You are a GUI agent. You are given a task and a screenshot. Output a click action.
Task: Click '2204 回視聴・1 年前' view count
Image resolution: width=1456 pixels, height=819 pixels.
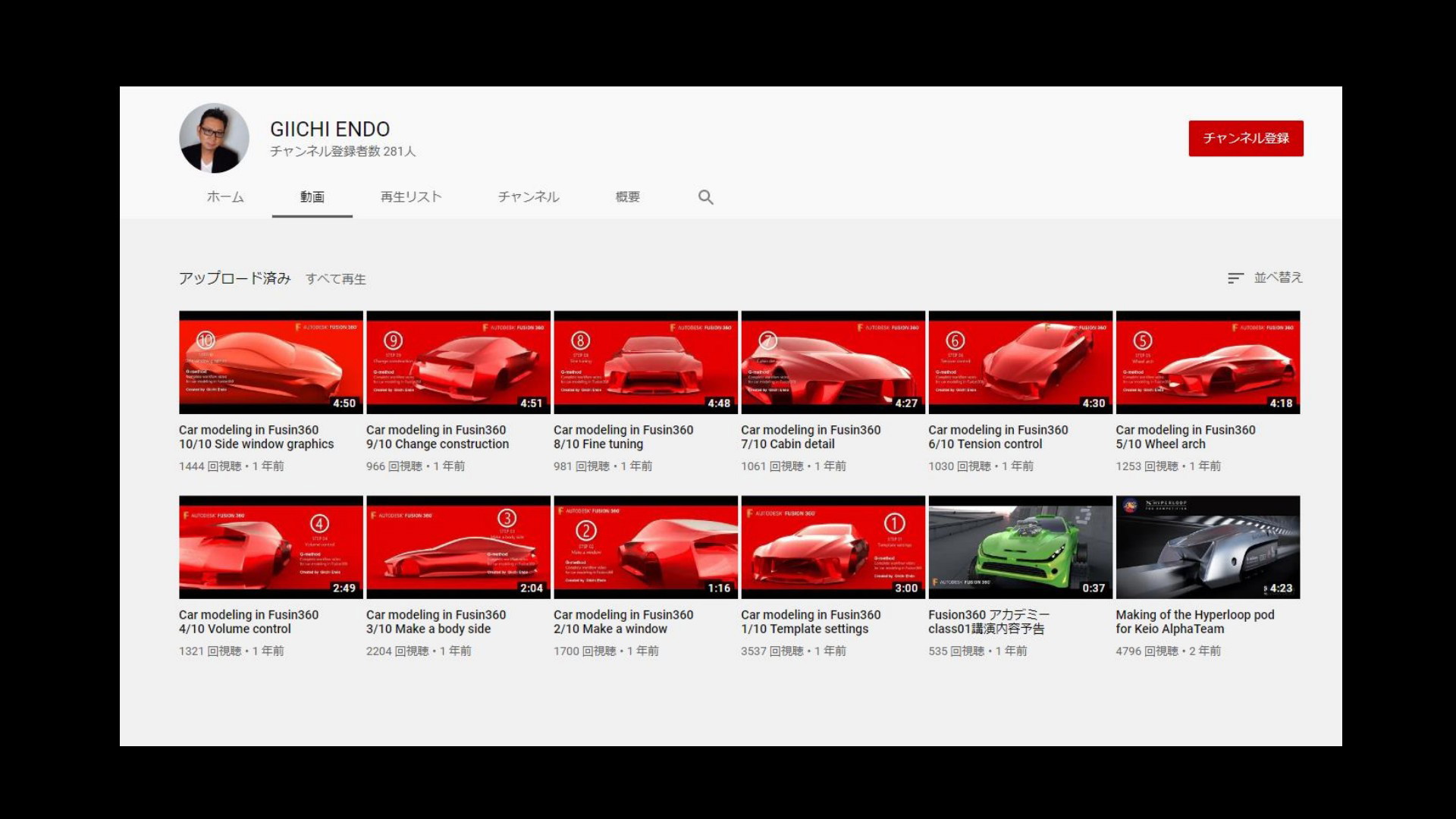tap(419, 651)
